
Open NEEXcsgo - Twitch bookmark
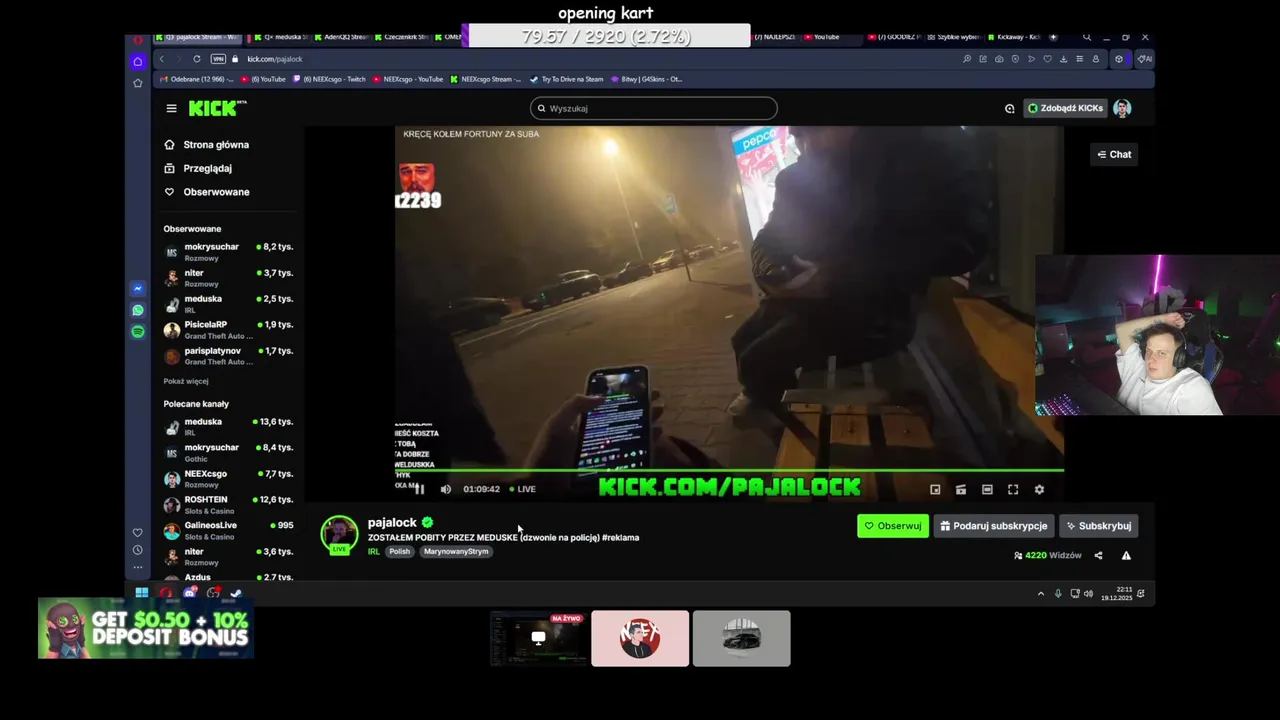click(330, 79)
